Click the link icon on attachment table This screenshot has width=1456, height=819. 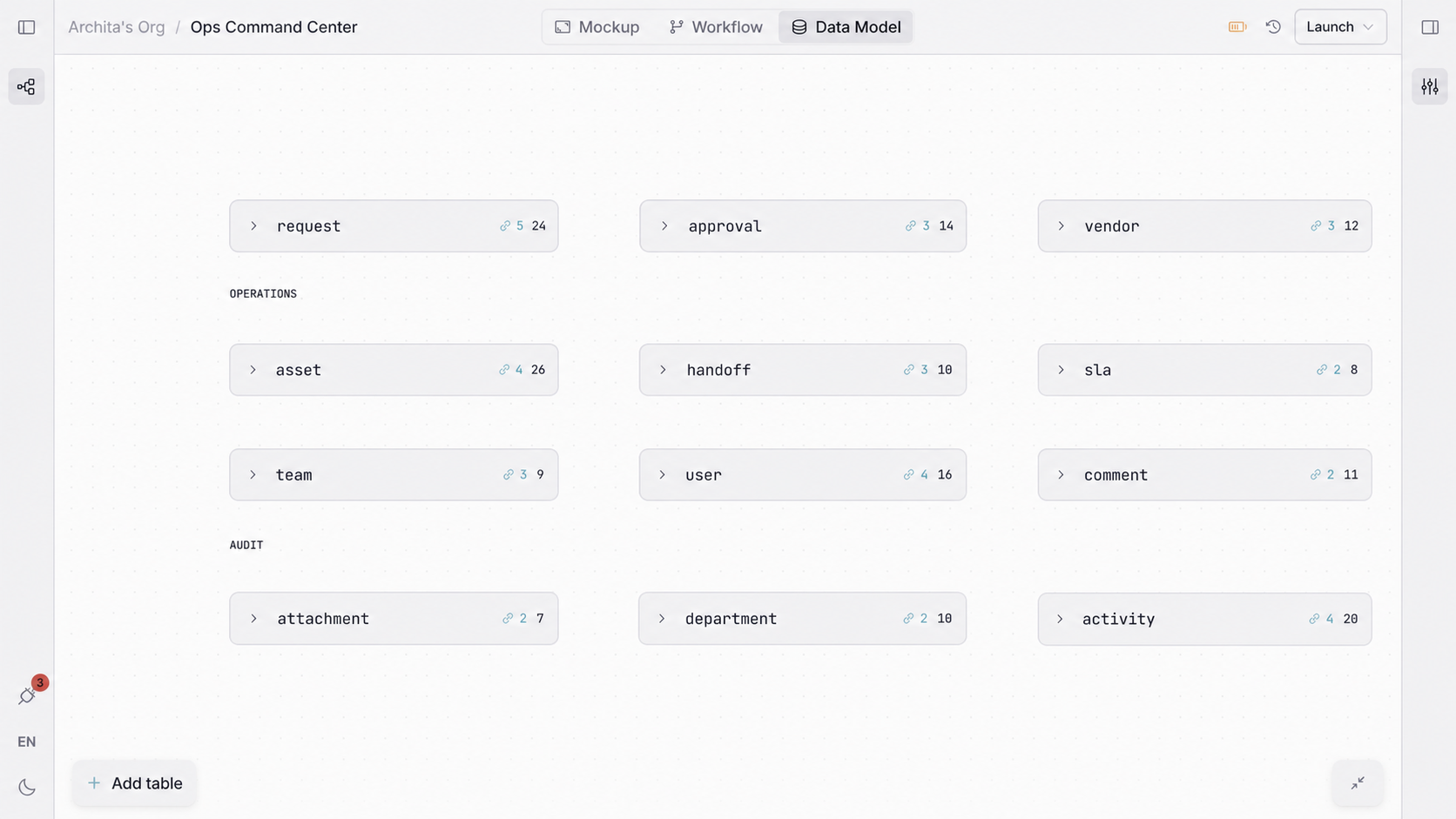(x=508, y=619)
